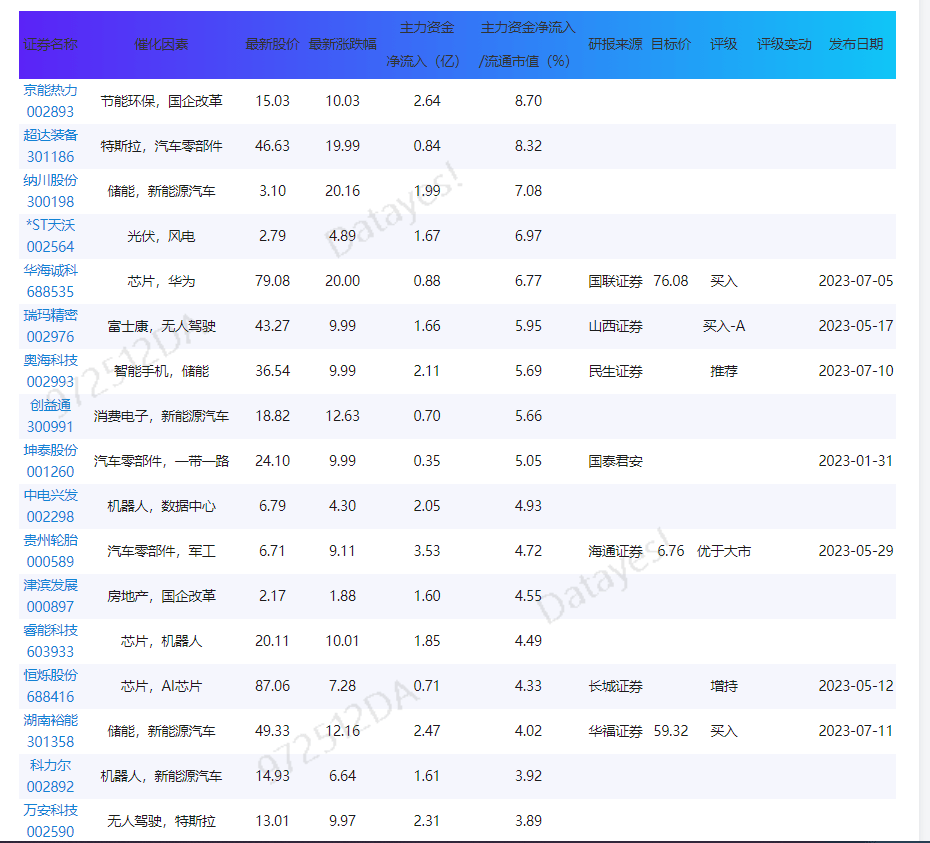This screenshot has height=843, width=930.
Task: Click the 超达装备 security name
Action: pyautogui.click(x=50, y=135)
